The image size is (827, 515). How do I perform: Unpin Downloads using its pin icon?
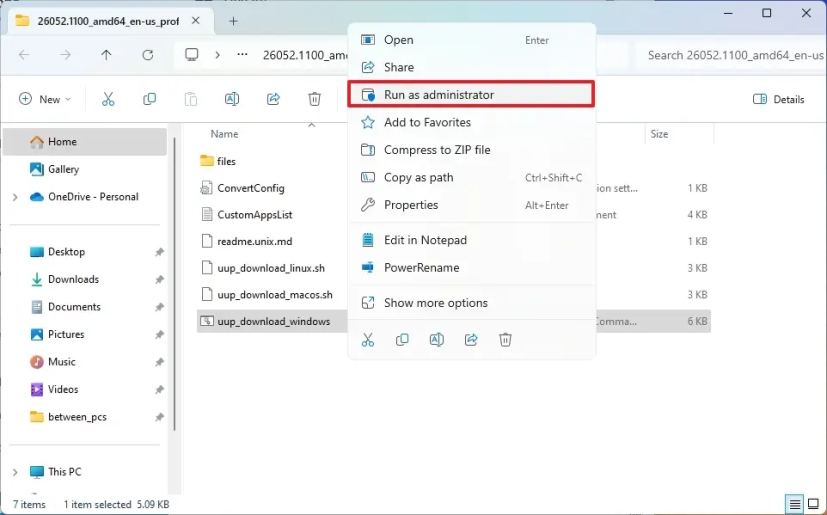(x=159, y=280)
